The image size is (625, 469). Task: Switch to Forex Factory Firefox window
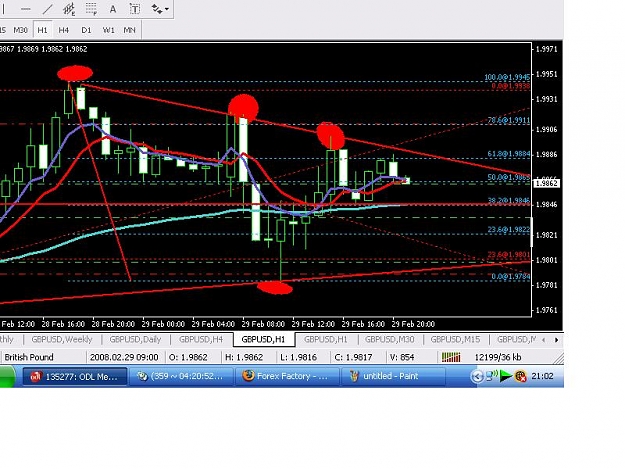(287, 376)
